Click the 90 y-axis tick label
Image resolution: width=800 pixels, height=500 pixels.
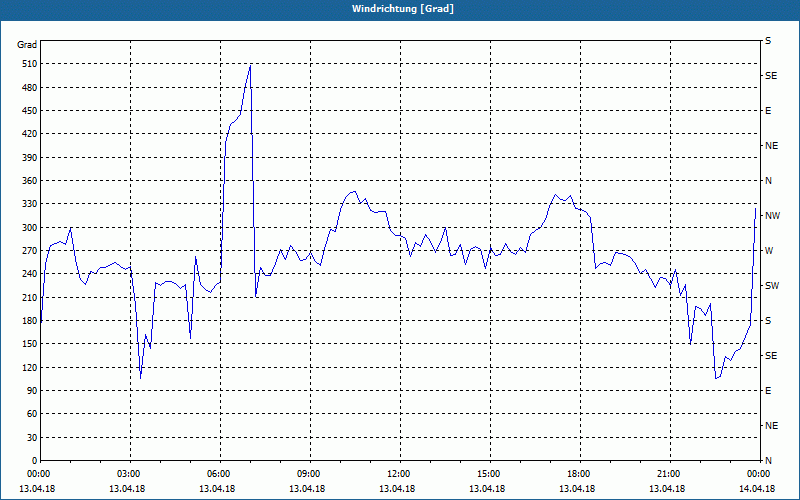[x=32, y=390]
